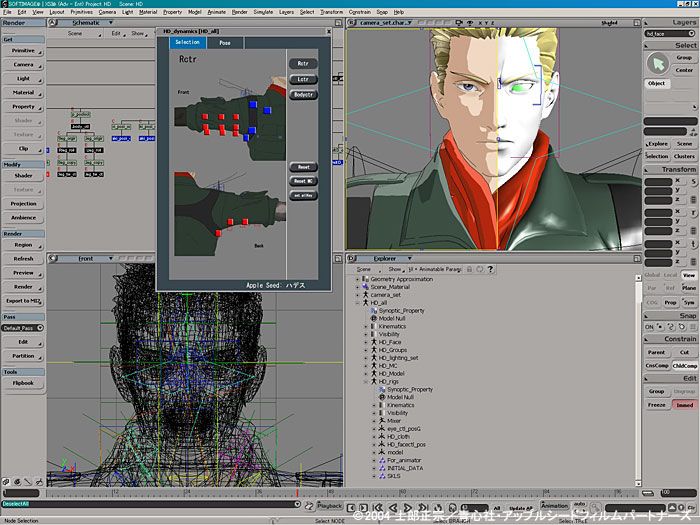
Task: Toggle curve snapping icon in Snap panel
Action: [671, 327]
